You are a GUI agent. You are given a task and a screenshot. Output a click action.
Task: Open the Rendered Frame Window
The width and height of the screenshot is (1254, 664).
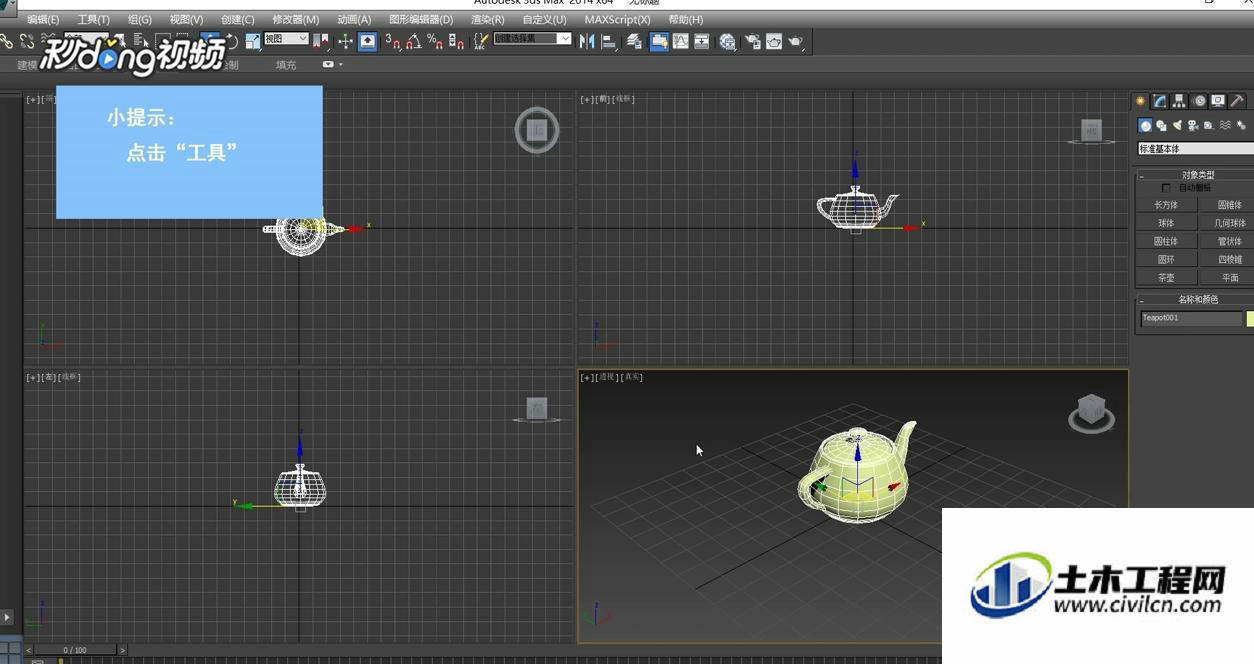[774, 42]
